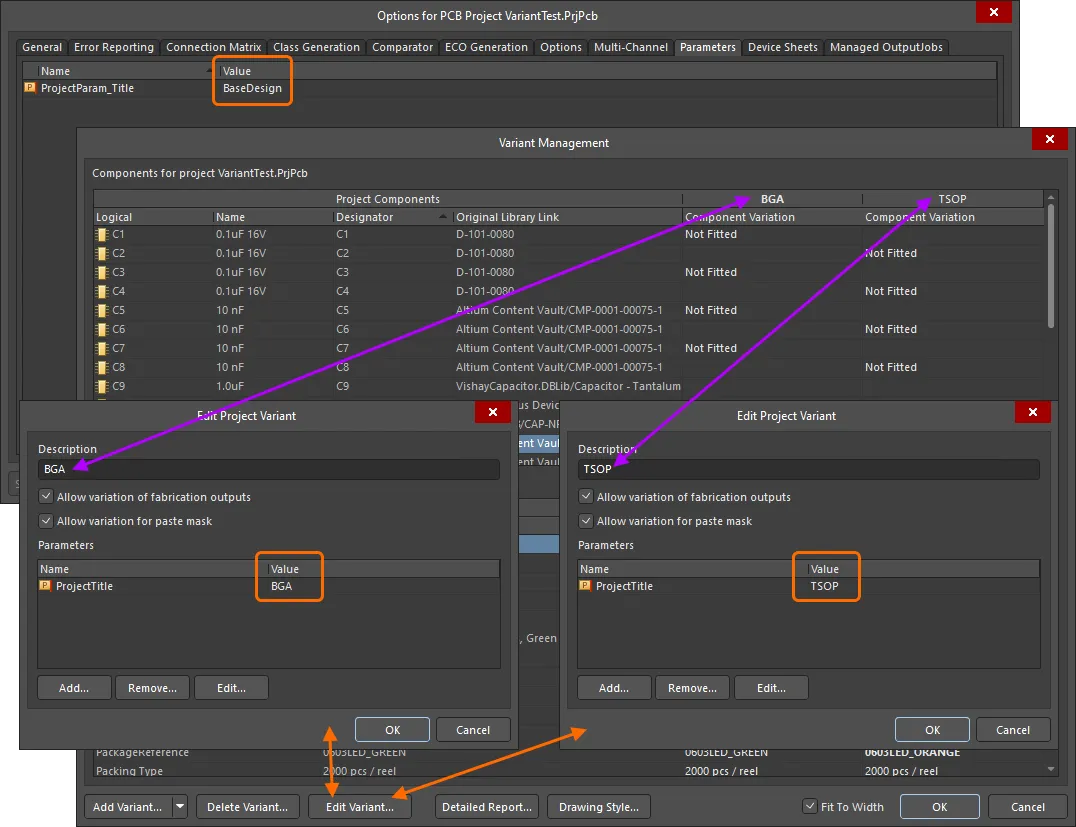Click OK in the TSOP variant dialog
This screenshot has width=1076, height=827.
(x=933, y=730)
